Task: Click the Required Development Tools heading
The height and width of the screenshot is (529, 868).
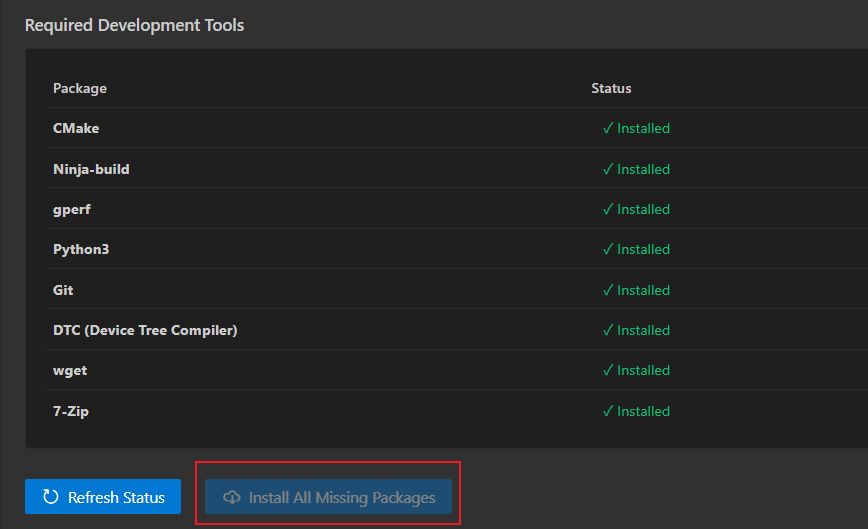Action: (134, 25)
